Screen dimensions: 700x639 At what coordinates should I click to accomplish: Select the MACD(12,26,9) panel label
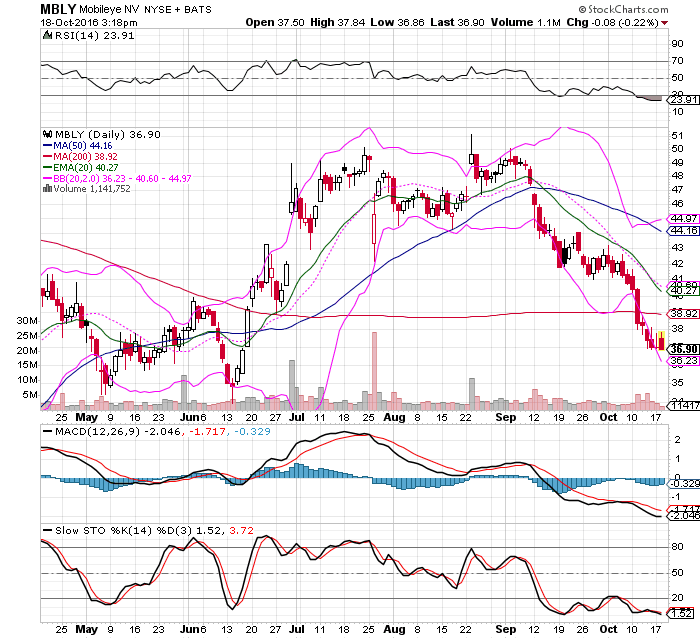coord(97,431)
